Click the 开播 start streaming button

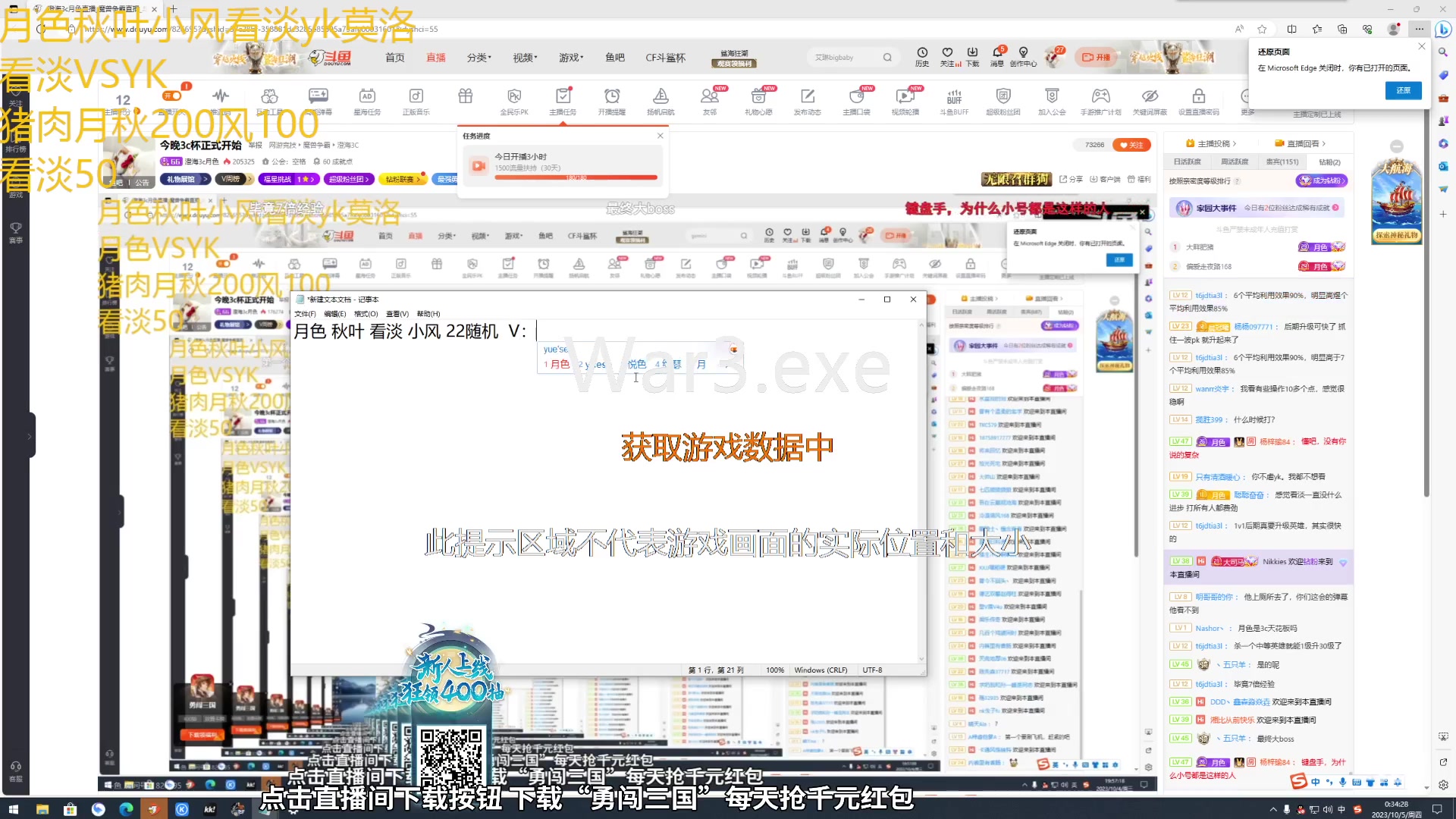point(1096,58)
